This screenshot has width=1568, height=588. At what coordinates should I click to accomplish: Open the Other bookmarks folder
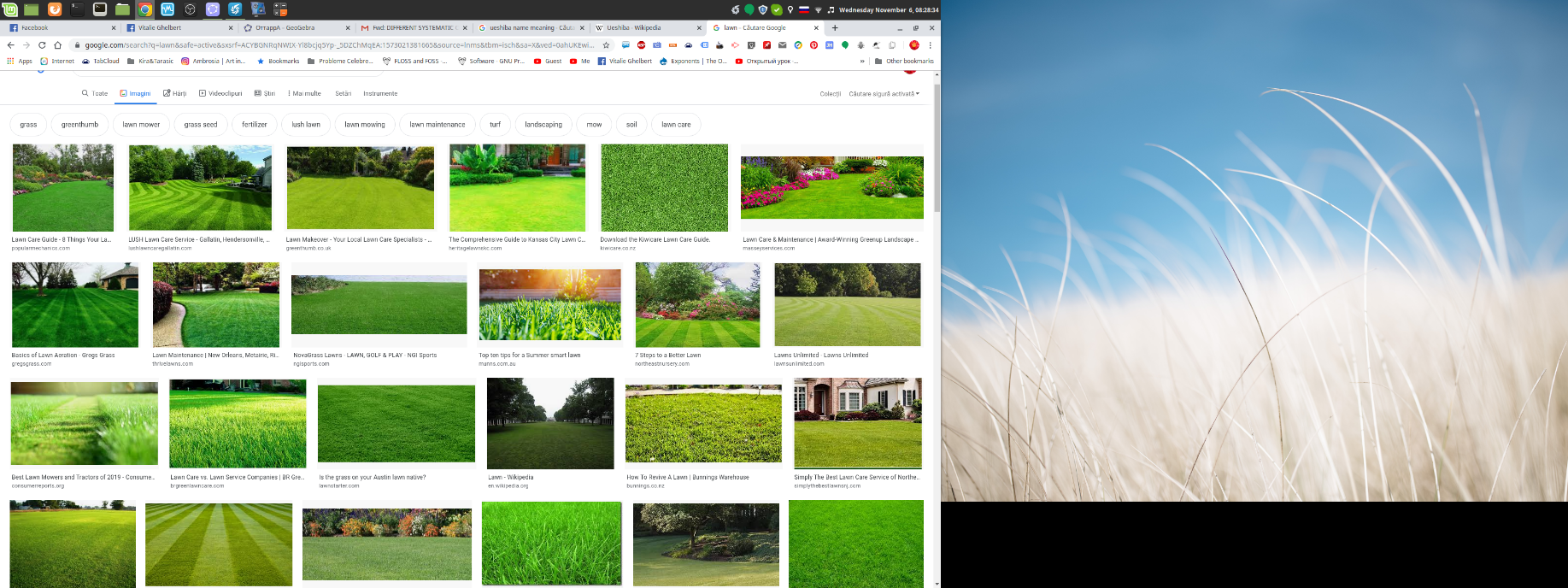click(x=904, y=61)
